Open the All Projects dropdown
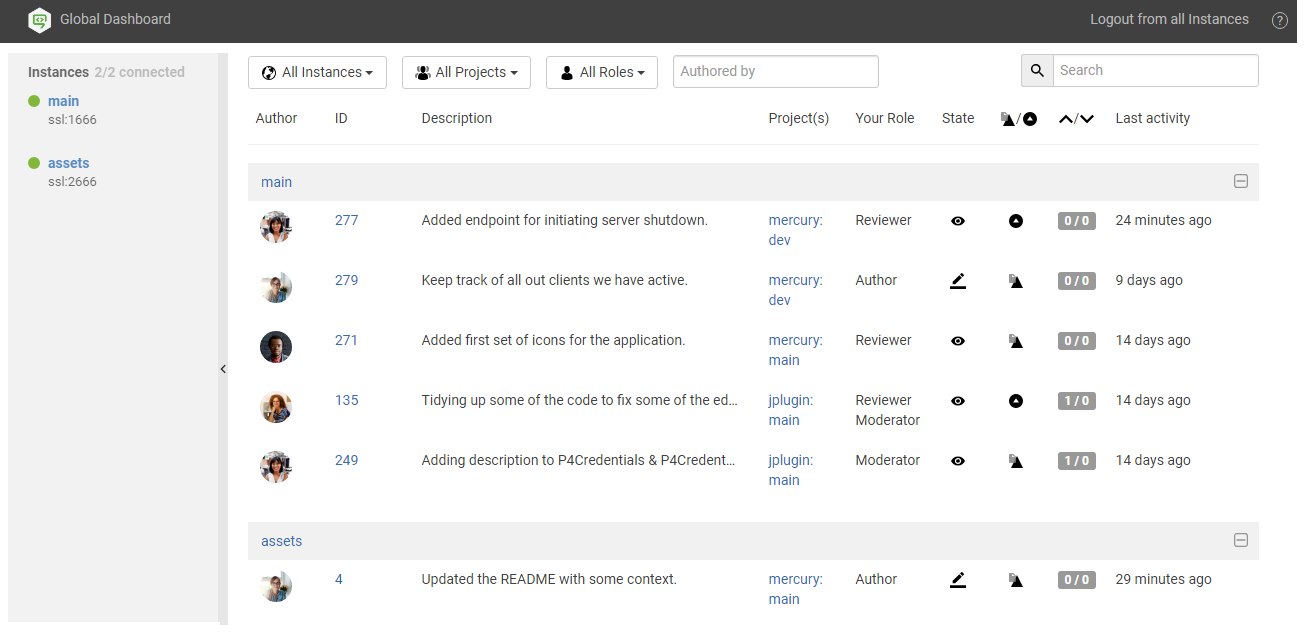Screen dimensions: 1309x635 click(466, 72)
